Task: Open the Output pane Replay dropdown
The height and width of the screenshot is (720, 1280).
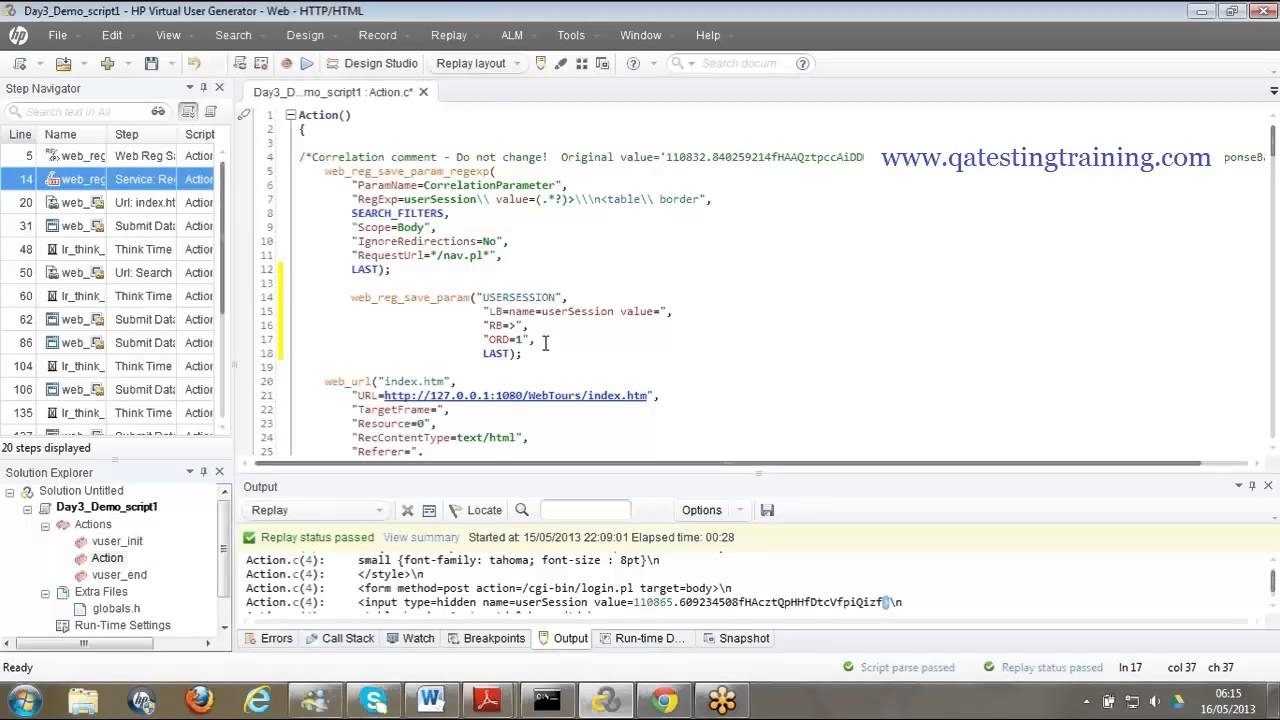Action: point(317,510)
